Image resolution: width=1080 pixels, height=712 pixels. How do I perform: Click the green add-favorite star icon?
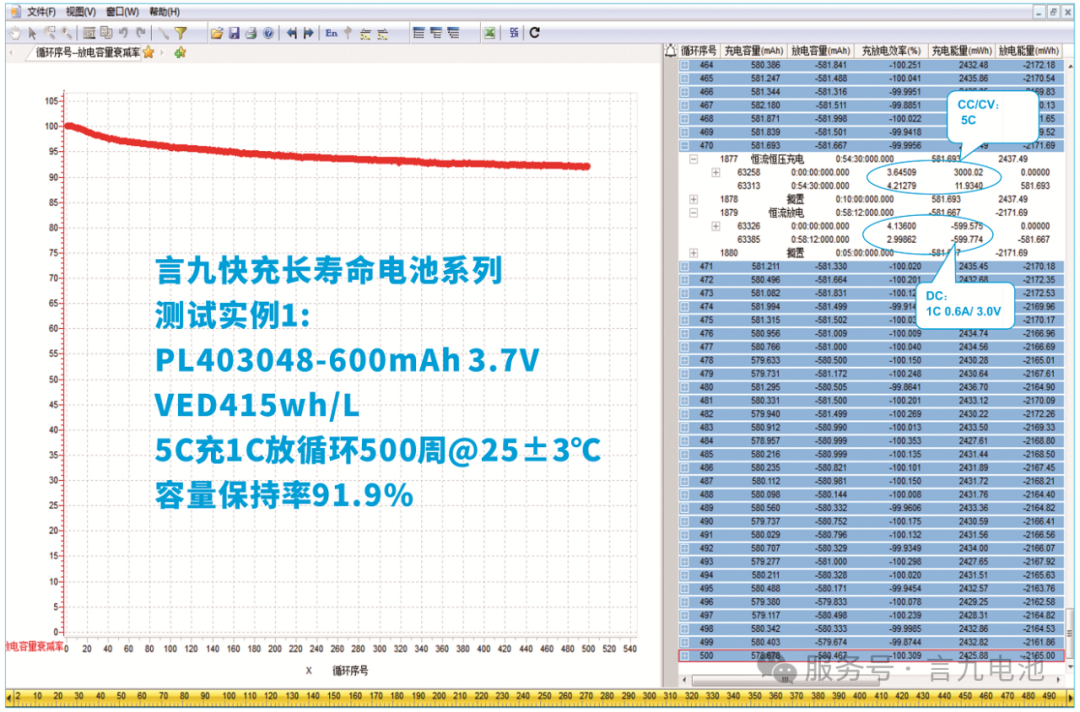coord(180,52)
